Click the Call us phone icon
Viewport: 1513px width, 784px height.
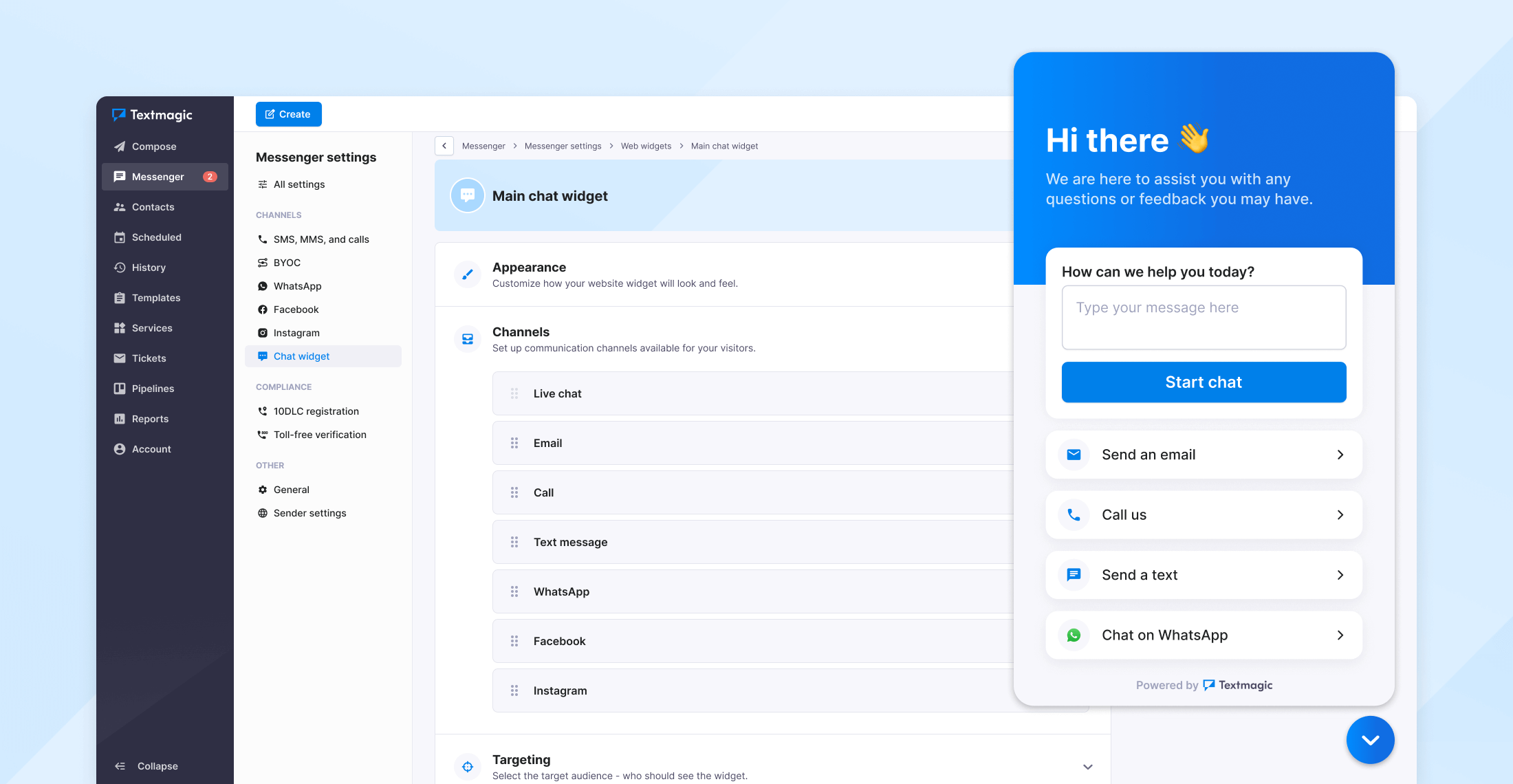click(x=1074, y=514)
